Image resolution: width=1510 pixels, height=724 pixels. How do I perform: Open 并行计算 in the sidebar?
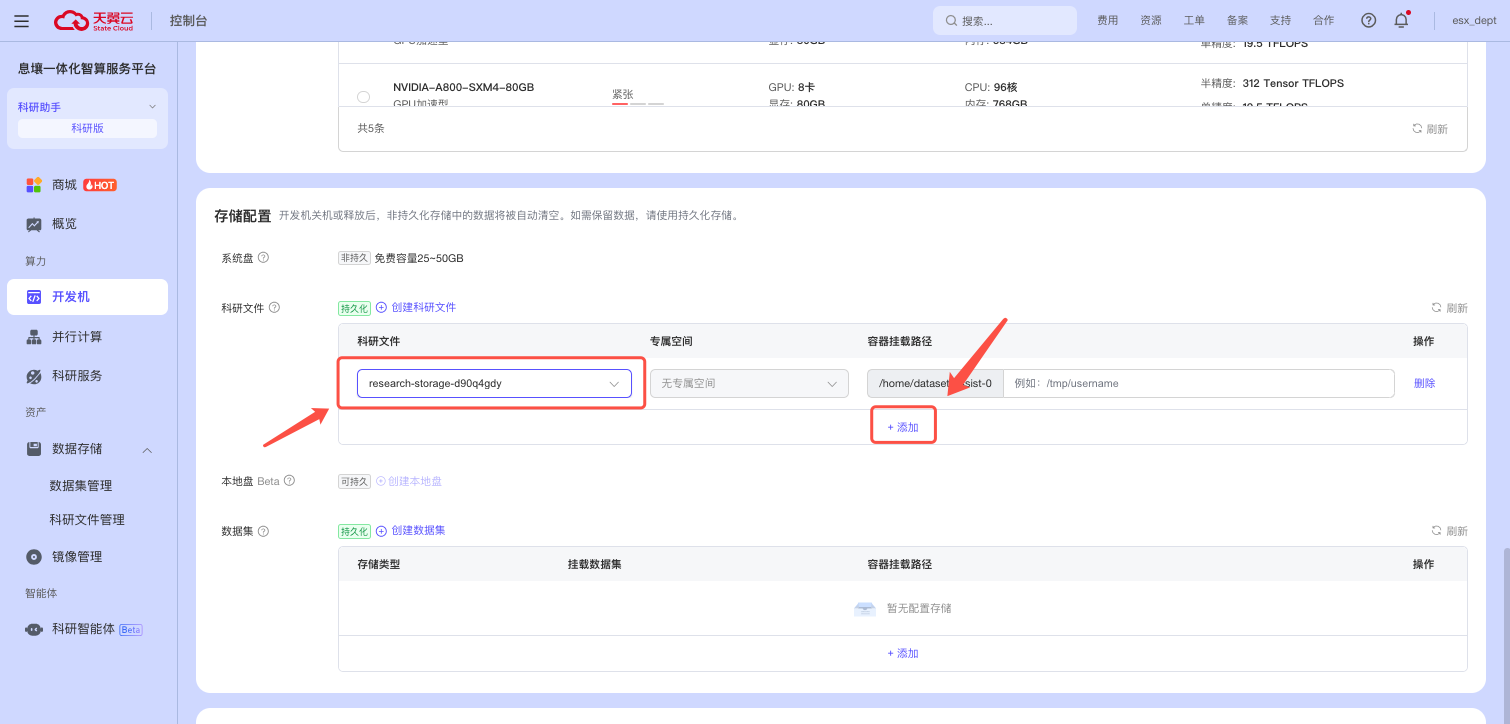pos(77,337)
